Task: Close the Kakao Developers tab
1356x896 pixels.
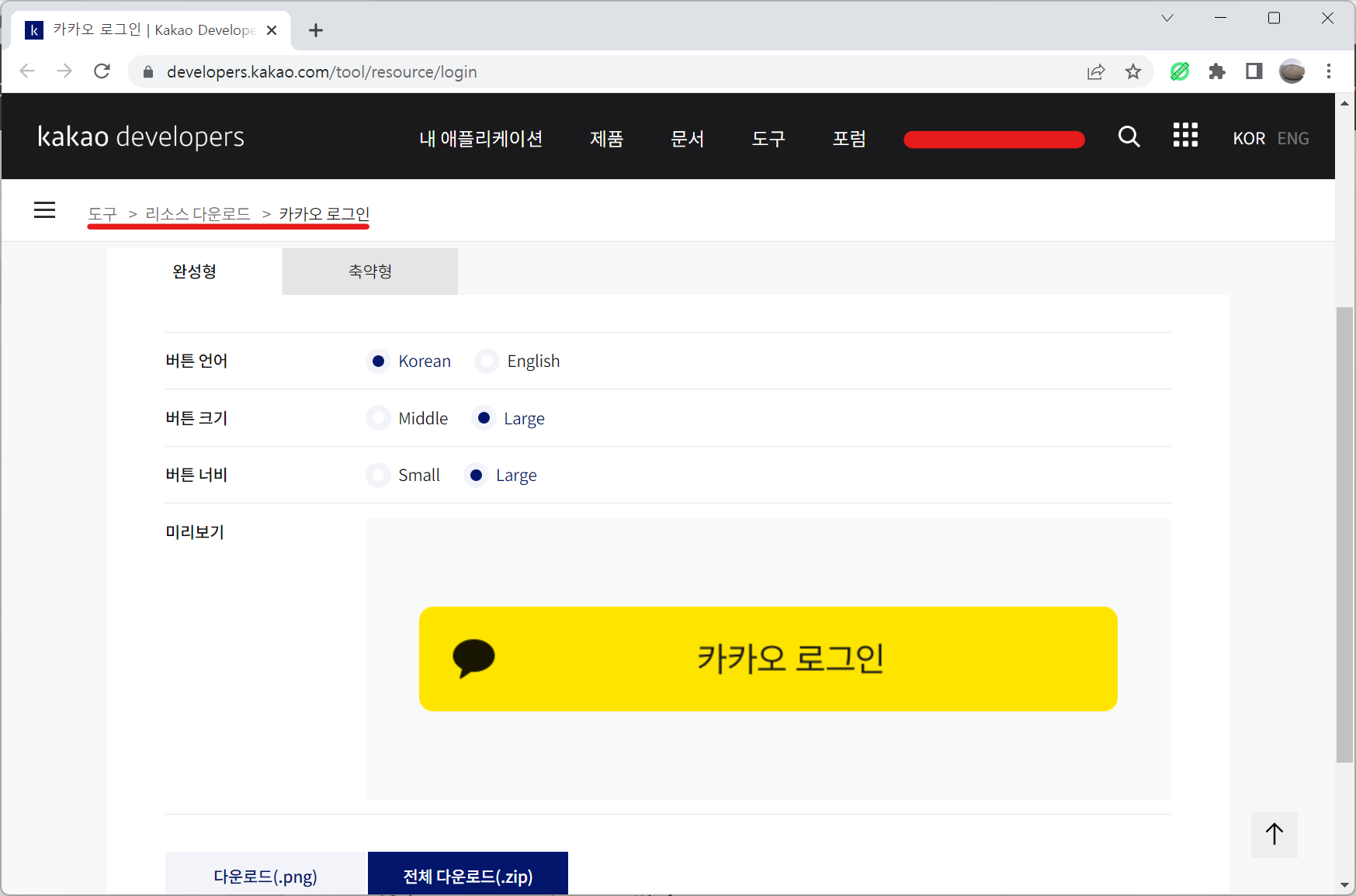Action: click(272, 30)
